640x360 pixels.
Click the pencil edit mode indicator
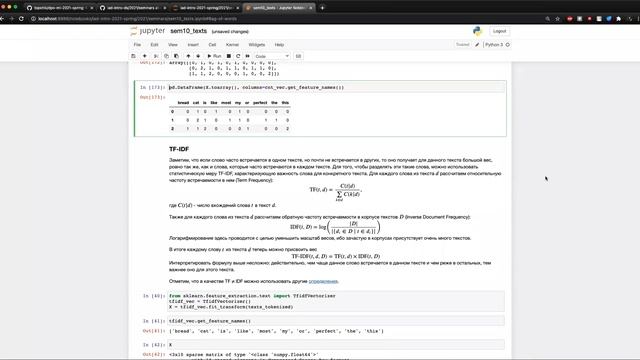click(477, 44)
